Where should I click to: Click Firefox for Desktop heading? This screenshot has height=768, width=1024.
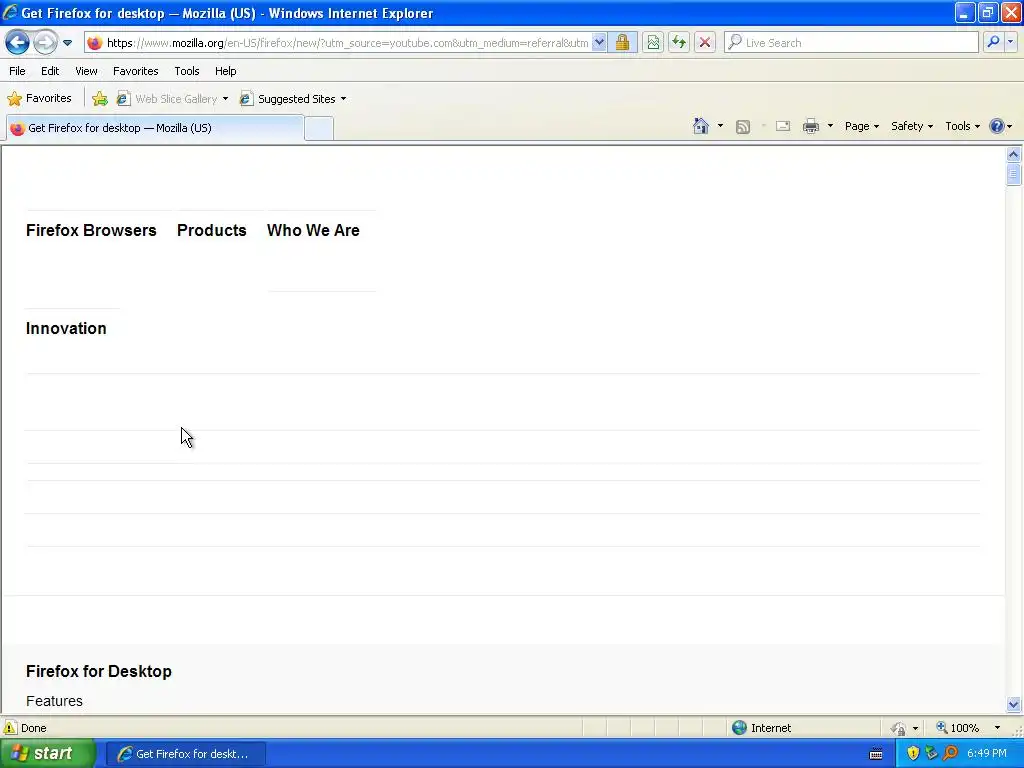tap(99, 671)
